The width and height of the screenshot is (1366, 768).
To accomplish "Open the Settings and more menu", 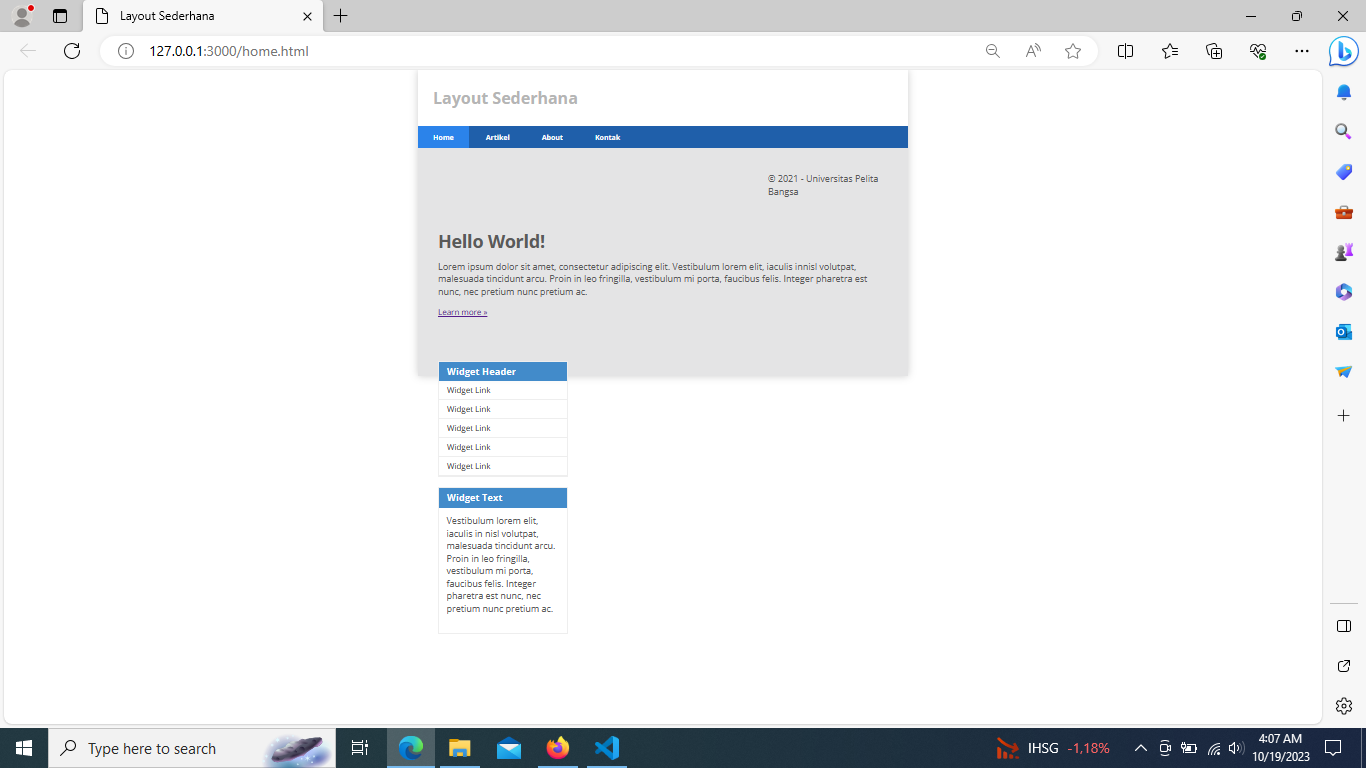I will point(1301,51).
